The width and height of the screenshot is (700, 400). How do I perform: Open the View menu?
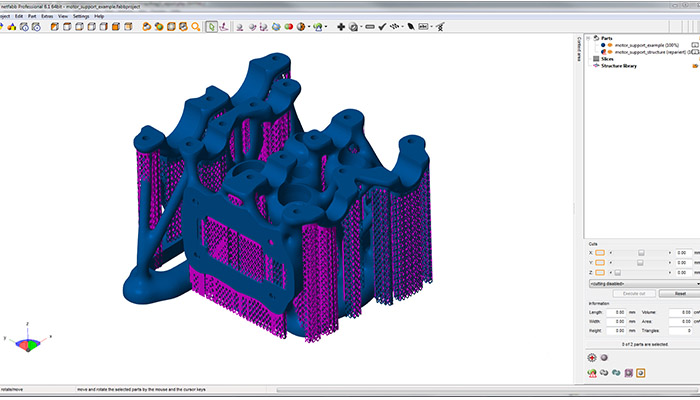point(63,17)
